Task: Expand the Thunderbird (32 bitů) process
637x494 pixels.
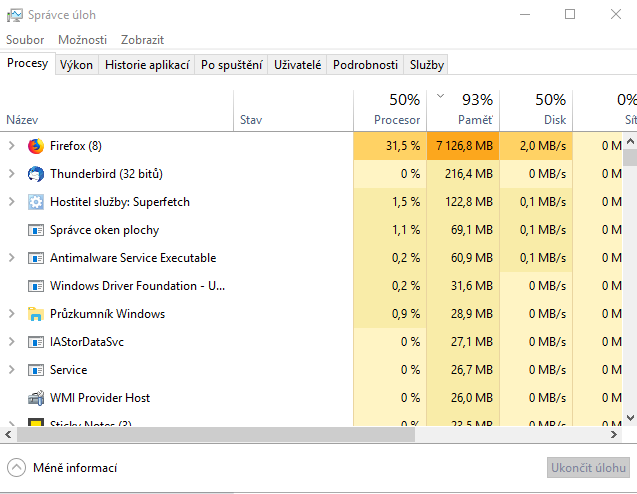Action: click(11, 174)
